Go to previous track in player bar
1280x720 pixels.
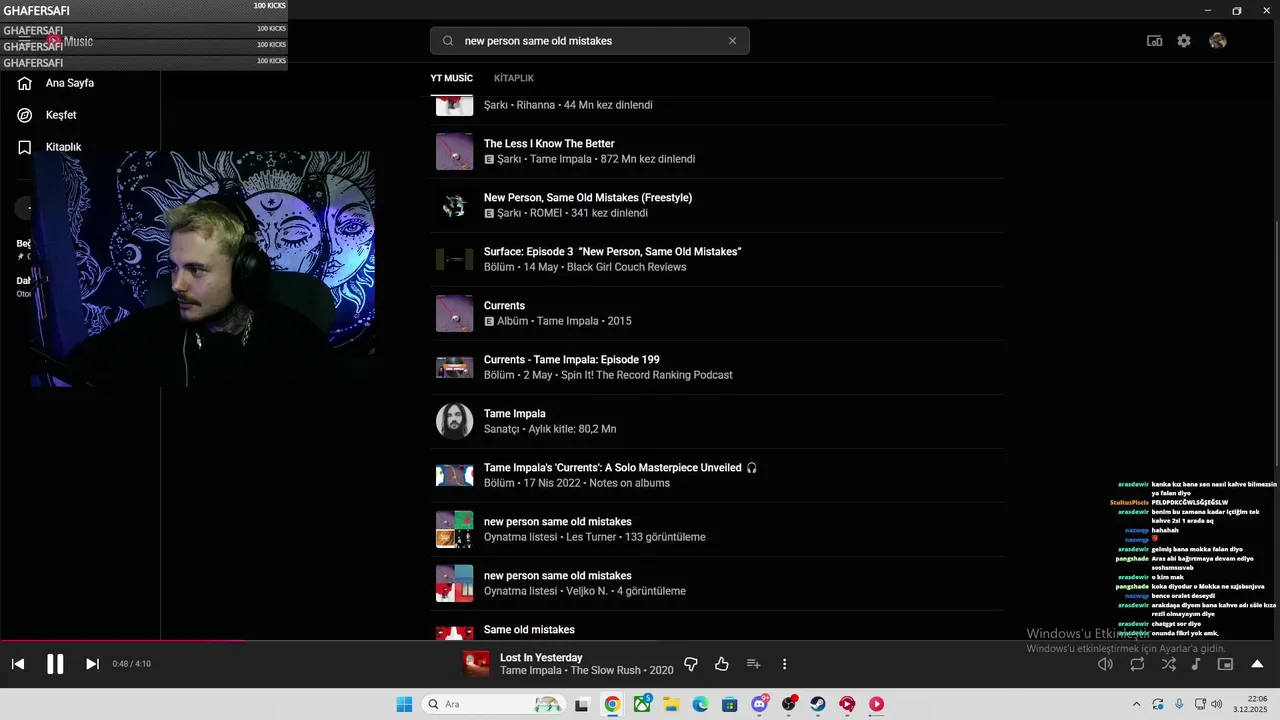(18, 664)
